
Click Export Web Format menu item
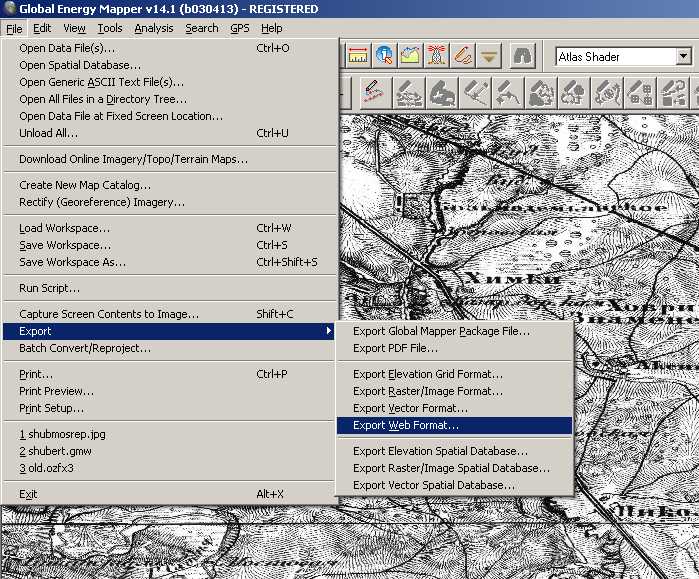click(x=406, y=426)
